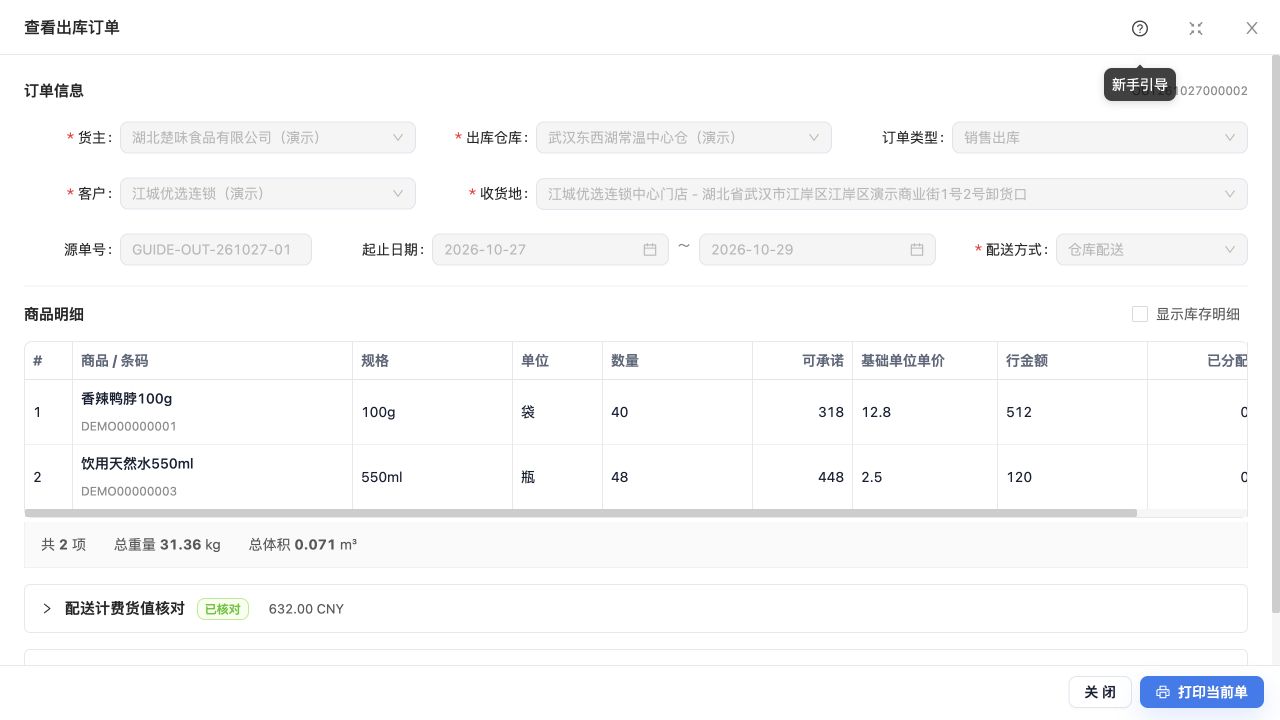Click quantity value 40
This screenshot has width=1280, height=720.
(x=620, y=412)
